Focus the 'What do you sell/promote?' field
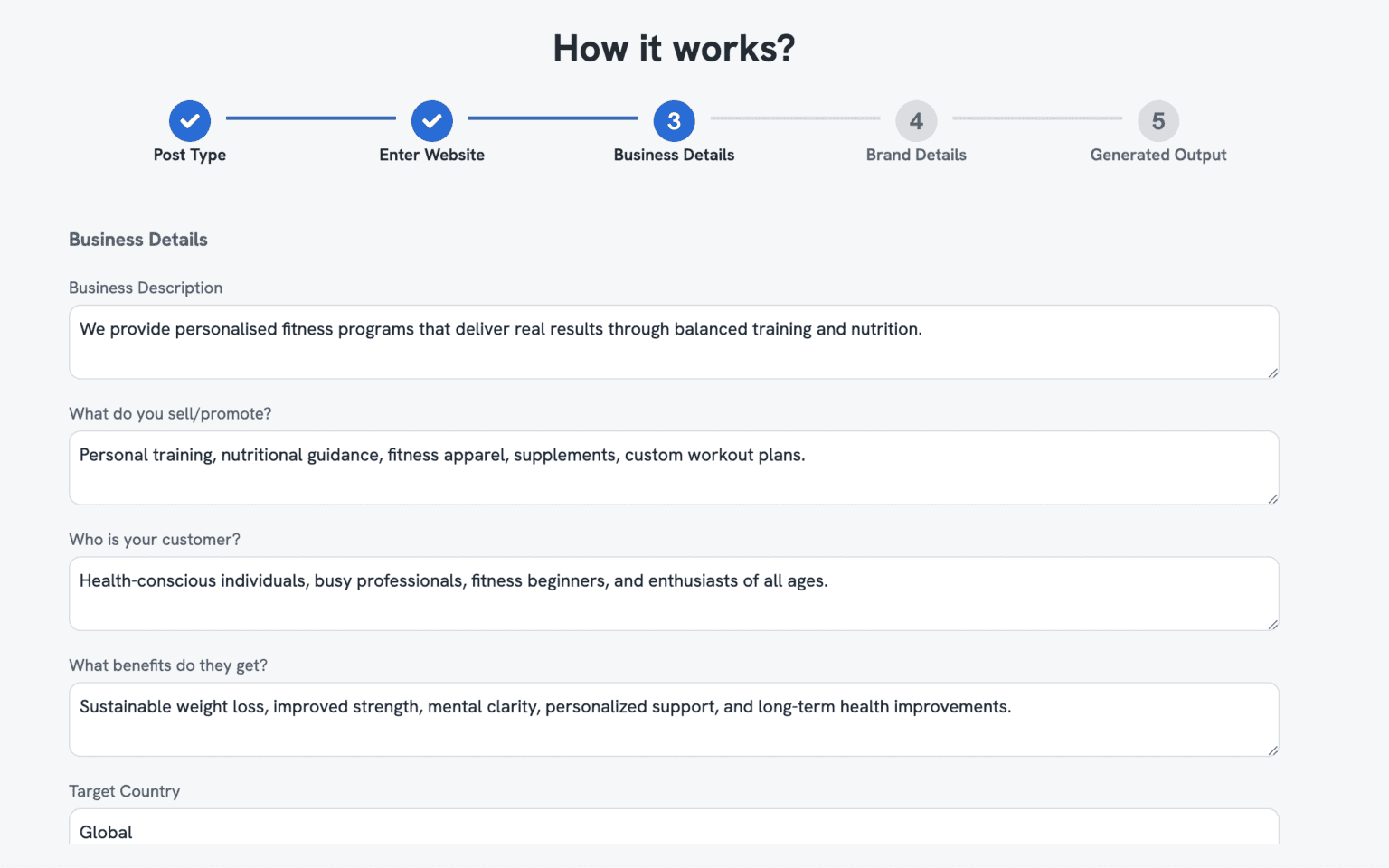The height and width of the screenshot is (868, 1389). pyautogui.click(x=674, y=467)
